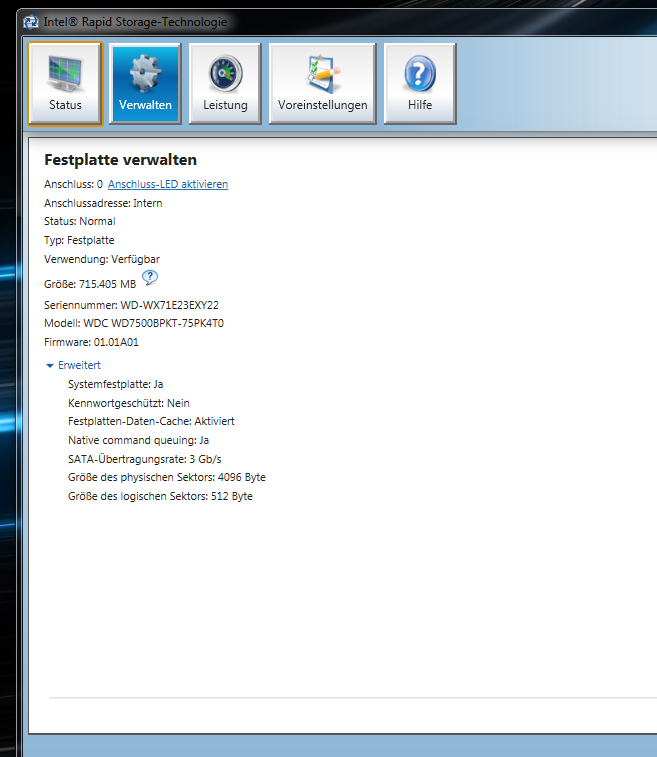Select the Größe des physischen Sektors line
Image resolution: width=657 pixels, height=757 pixels.
pos(166,478)
